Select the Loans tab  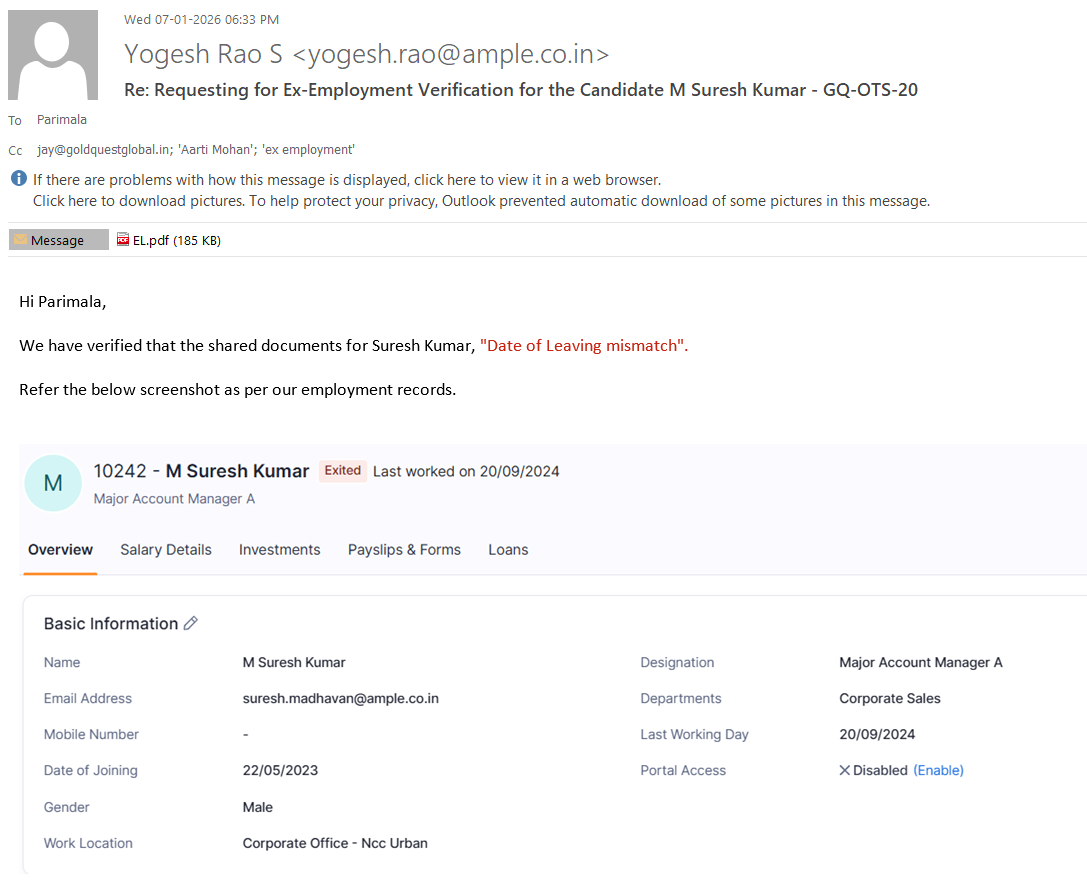click(508, 550)
